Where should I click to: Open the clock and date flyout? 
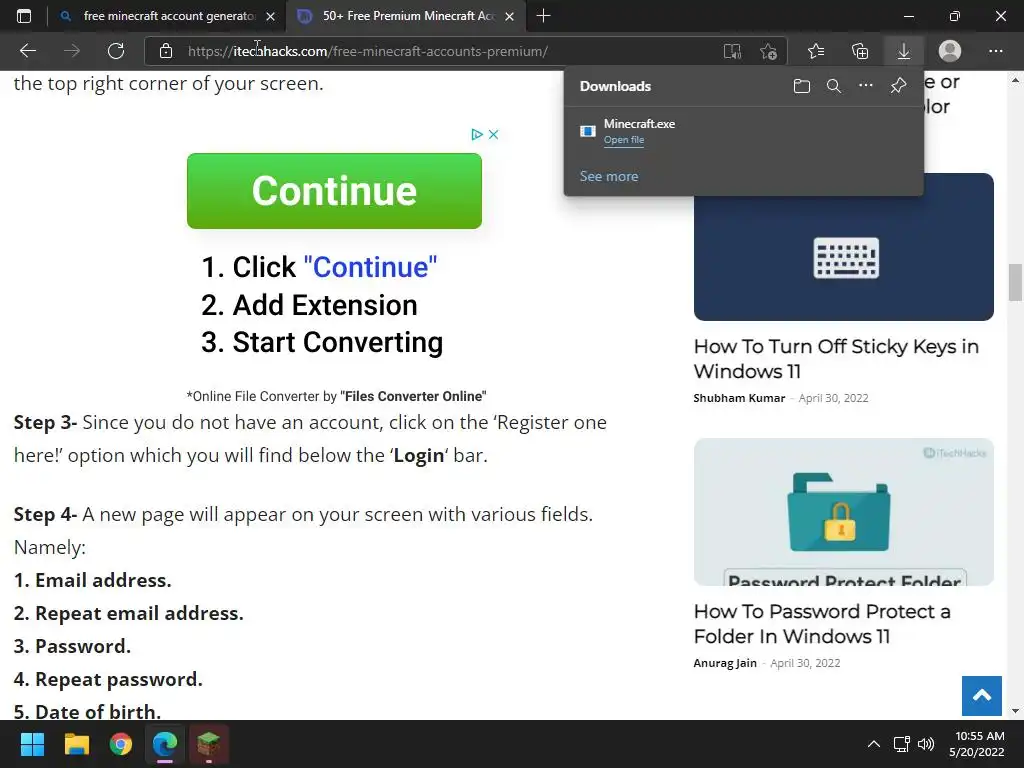coord(977,744)
